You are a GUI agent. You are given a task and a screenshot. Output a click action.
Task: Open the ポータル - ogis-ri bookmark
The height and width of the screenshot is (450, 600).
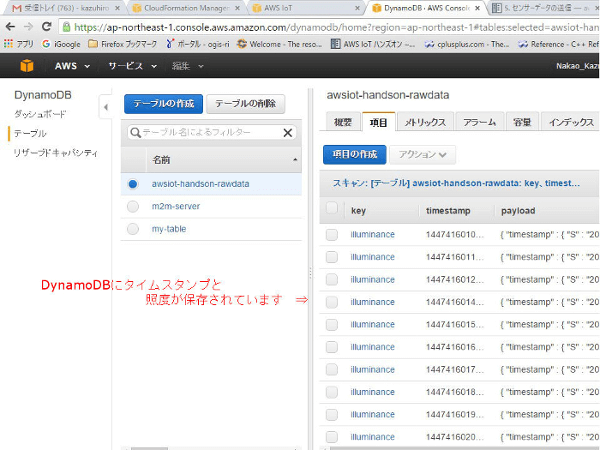[197, 44]
